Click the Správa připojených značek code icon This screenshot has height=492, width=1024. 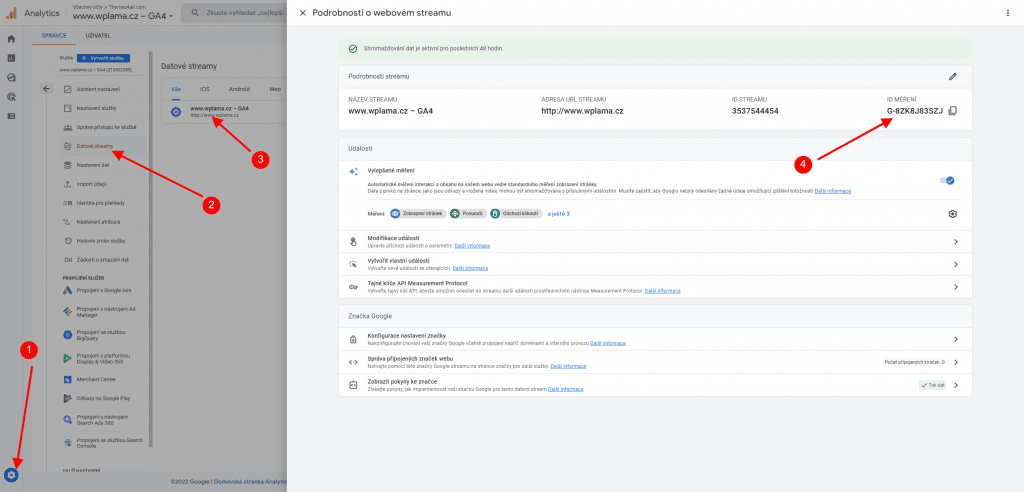coord(353,362)
